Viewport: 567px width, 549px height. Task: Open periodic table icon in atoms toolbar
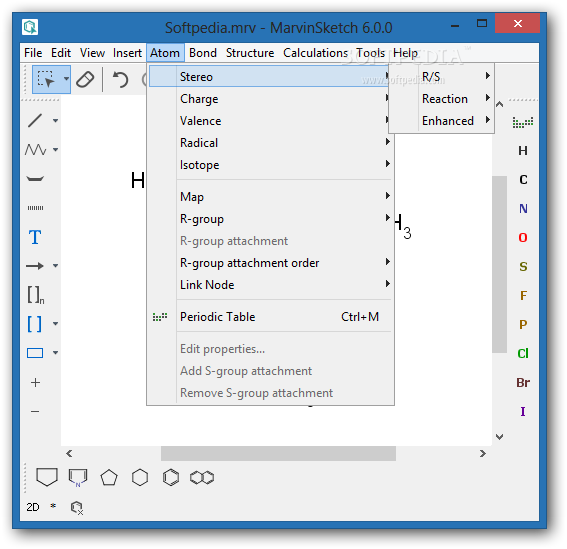point(523,122)
